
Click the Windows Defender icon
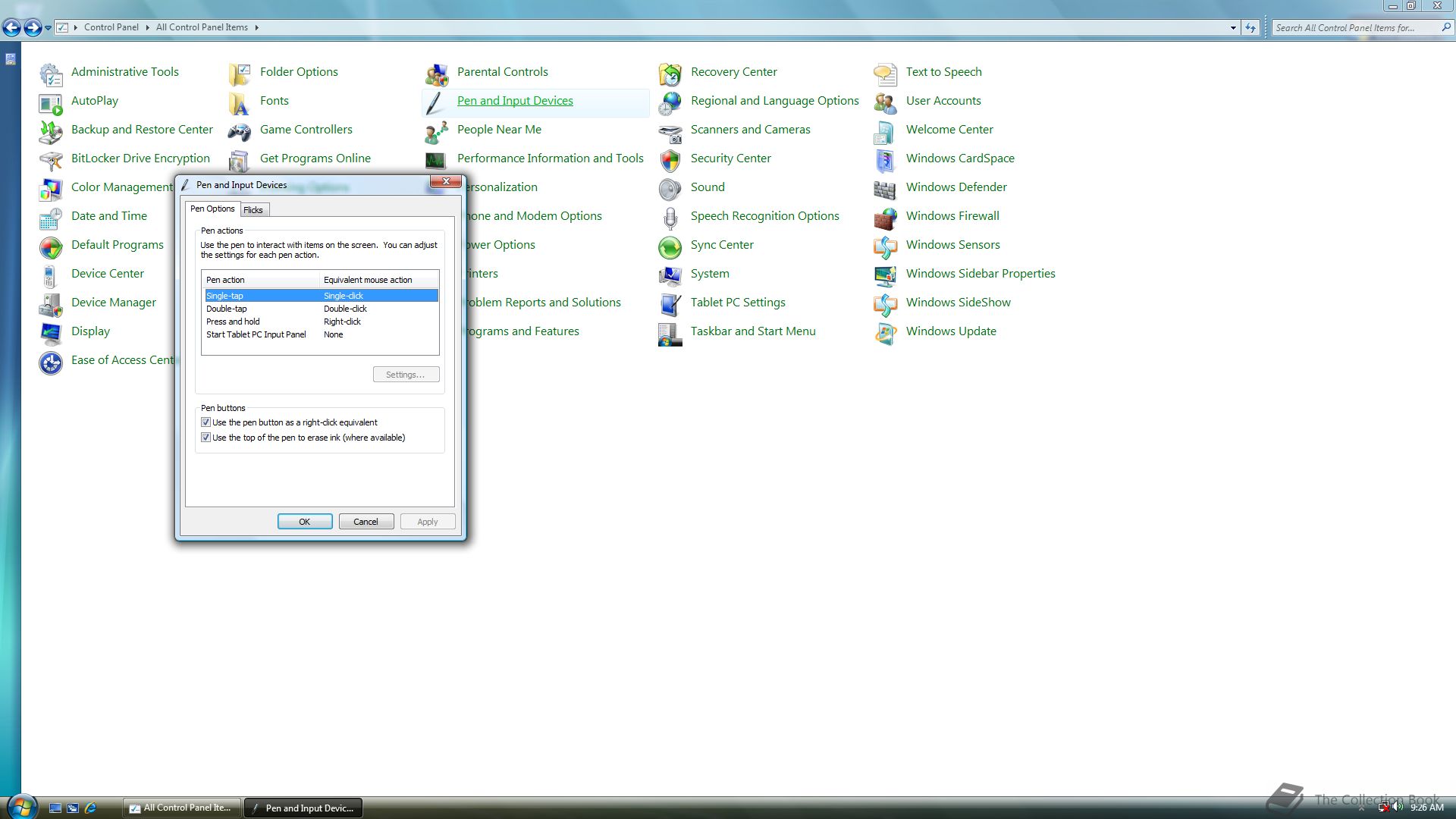886,189
